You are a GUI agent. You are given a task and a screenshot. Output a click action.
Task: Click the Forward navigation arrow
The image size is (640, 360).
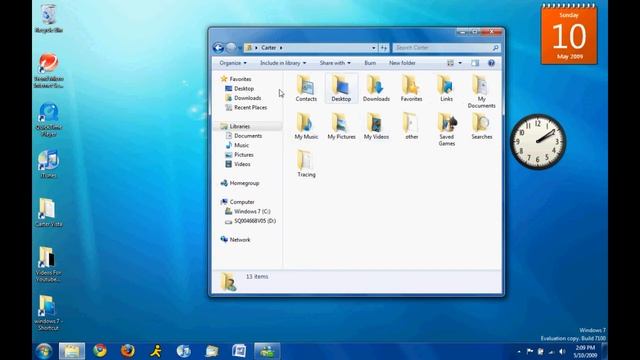231,48
